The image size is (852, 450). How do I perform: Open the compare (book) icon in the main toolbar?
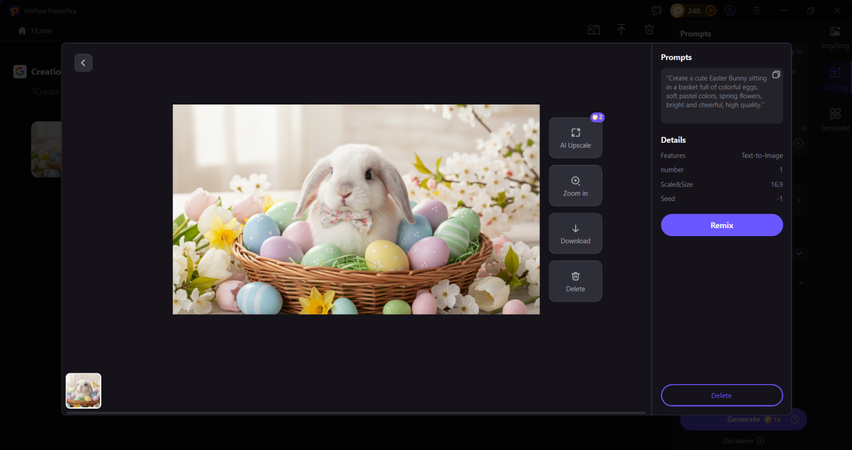[x=594, y=30]
